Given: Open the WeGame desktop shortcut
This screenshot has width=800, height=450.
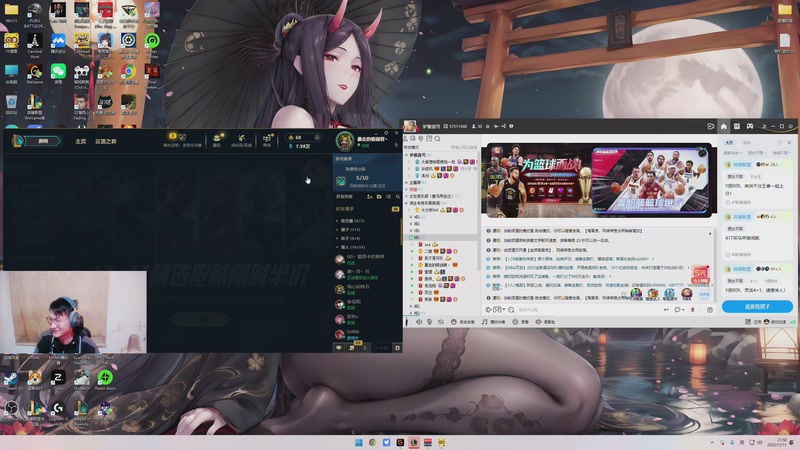Looking at the screenshot, I should click(34, 74).
